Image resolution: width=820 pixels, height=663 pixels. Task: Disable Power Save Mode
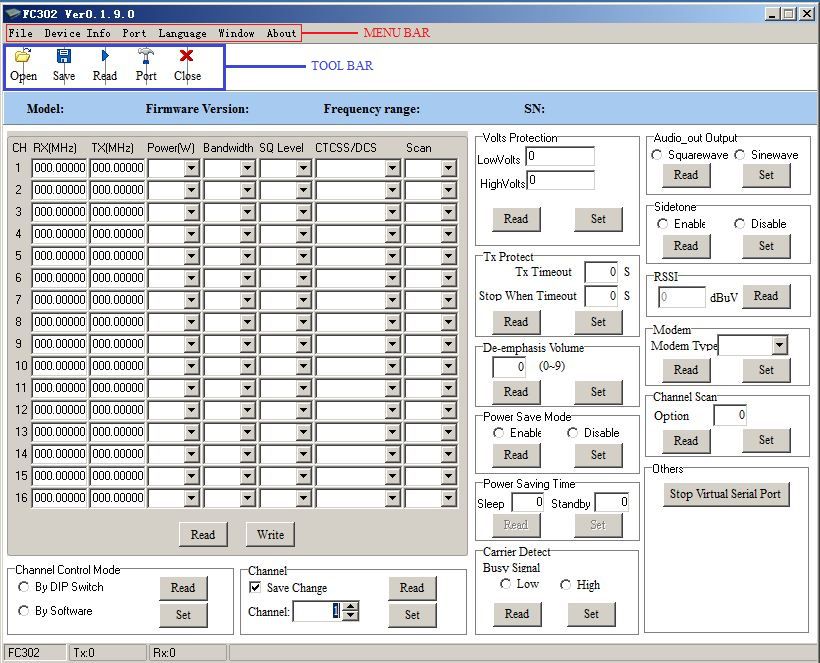click(573, 433)
